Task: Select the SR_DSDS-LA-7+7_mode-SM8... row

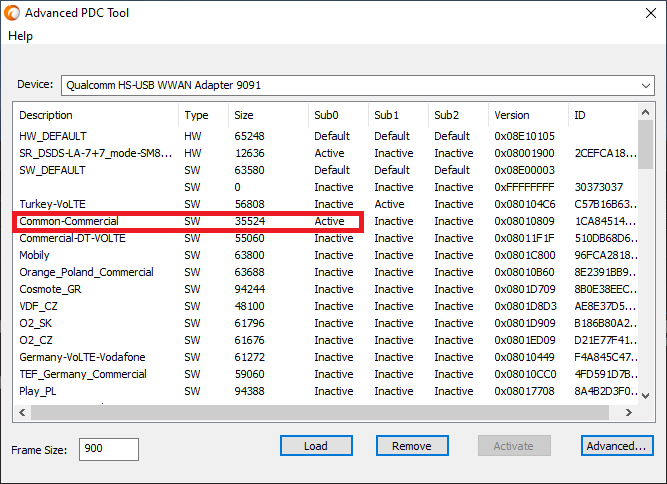Action: [325, 153]
